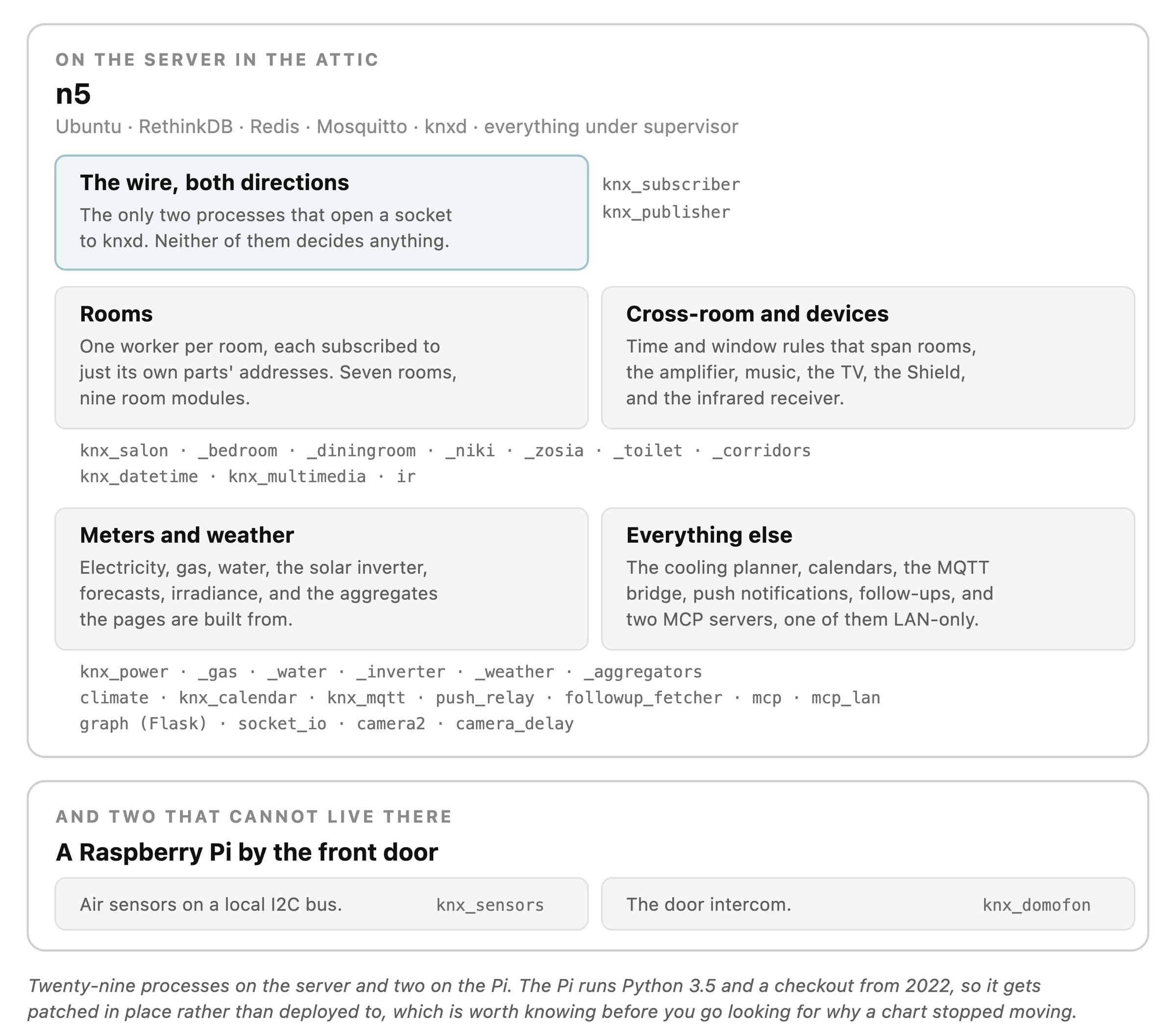
Task: Select the Rooms card heading
Action: tap(116, 314)
